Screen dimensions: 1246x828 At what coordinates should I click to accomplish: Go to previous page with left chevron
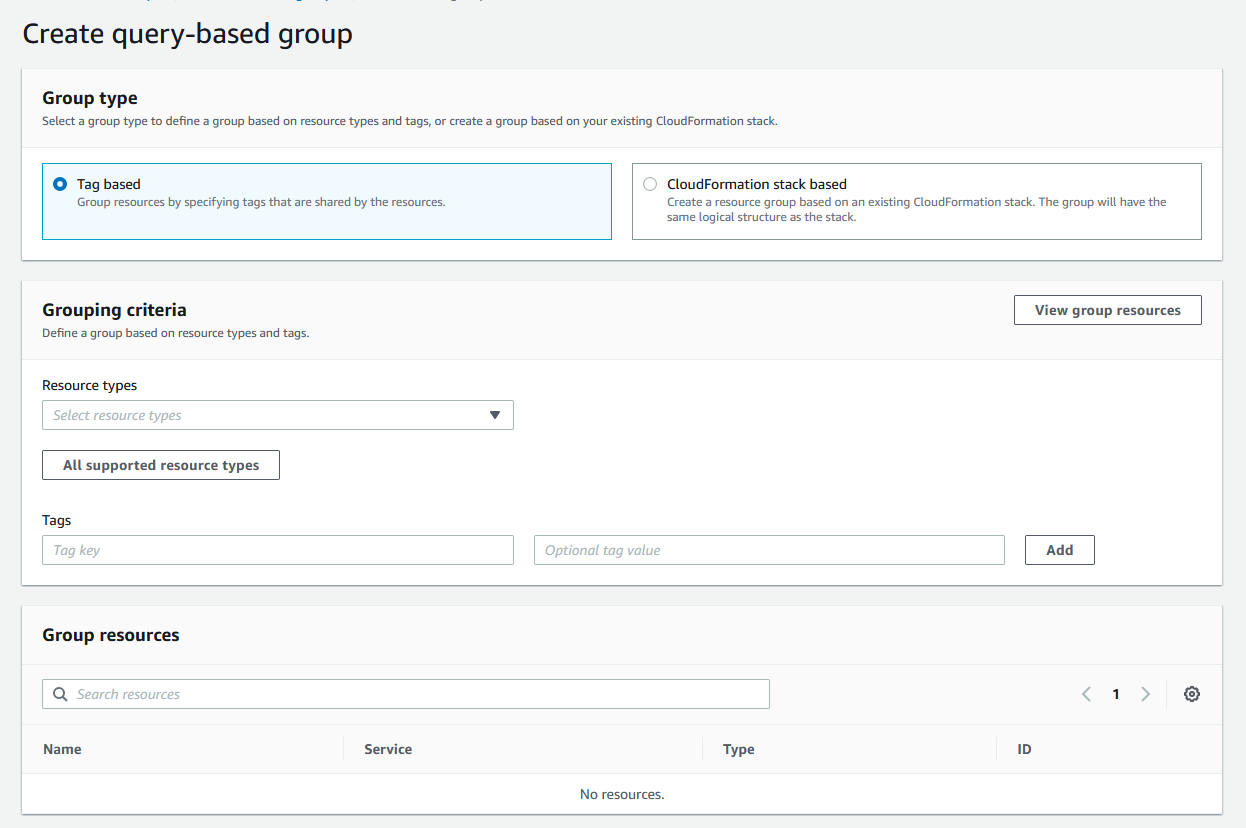(1086, 694)
